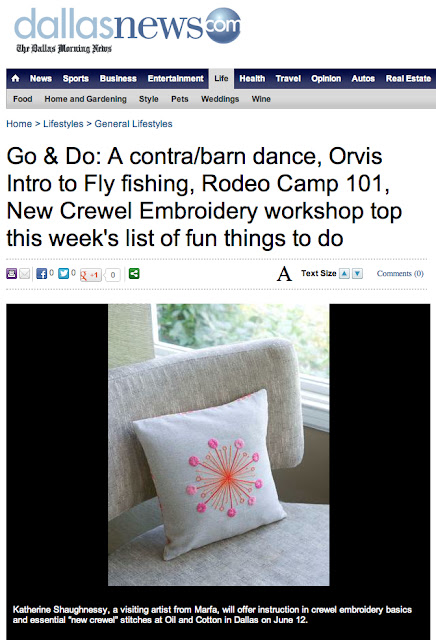This screenshot has height=640, width=436.
Task: Decrease text size with down arrow
Action: point(358,273)
